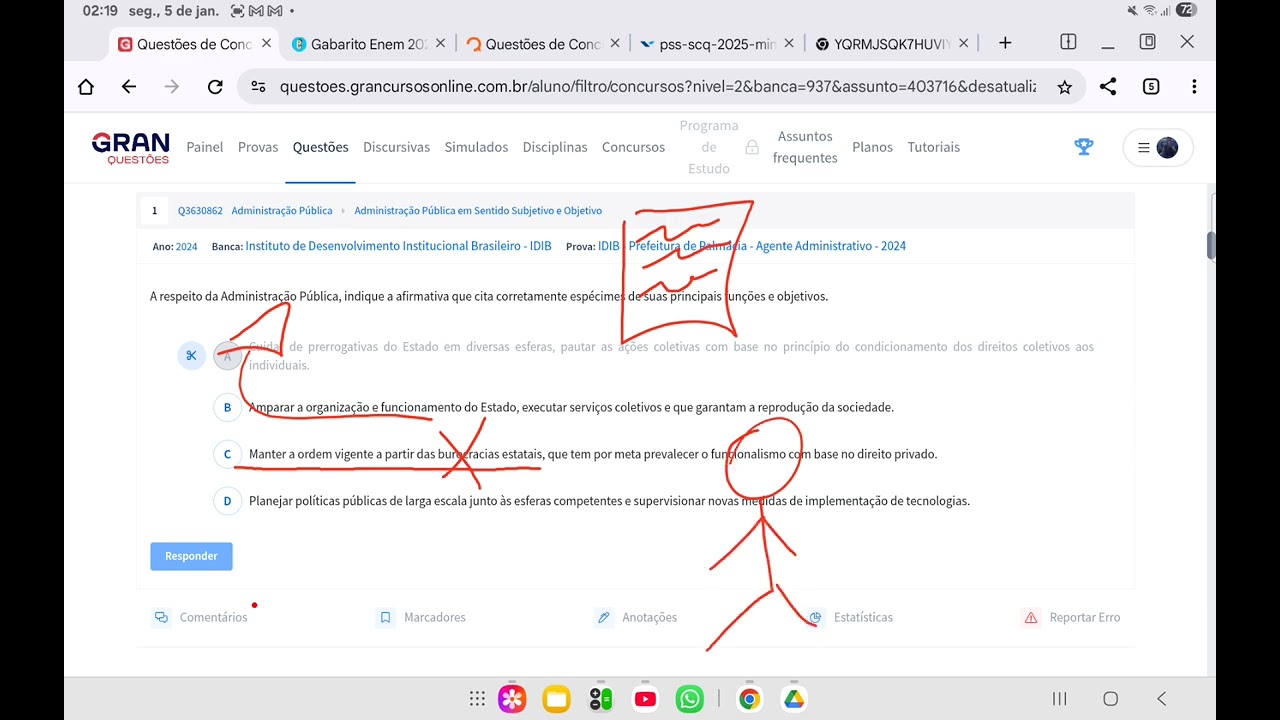
Task: Open Painel menu item
Action: (205, 147)
